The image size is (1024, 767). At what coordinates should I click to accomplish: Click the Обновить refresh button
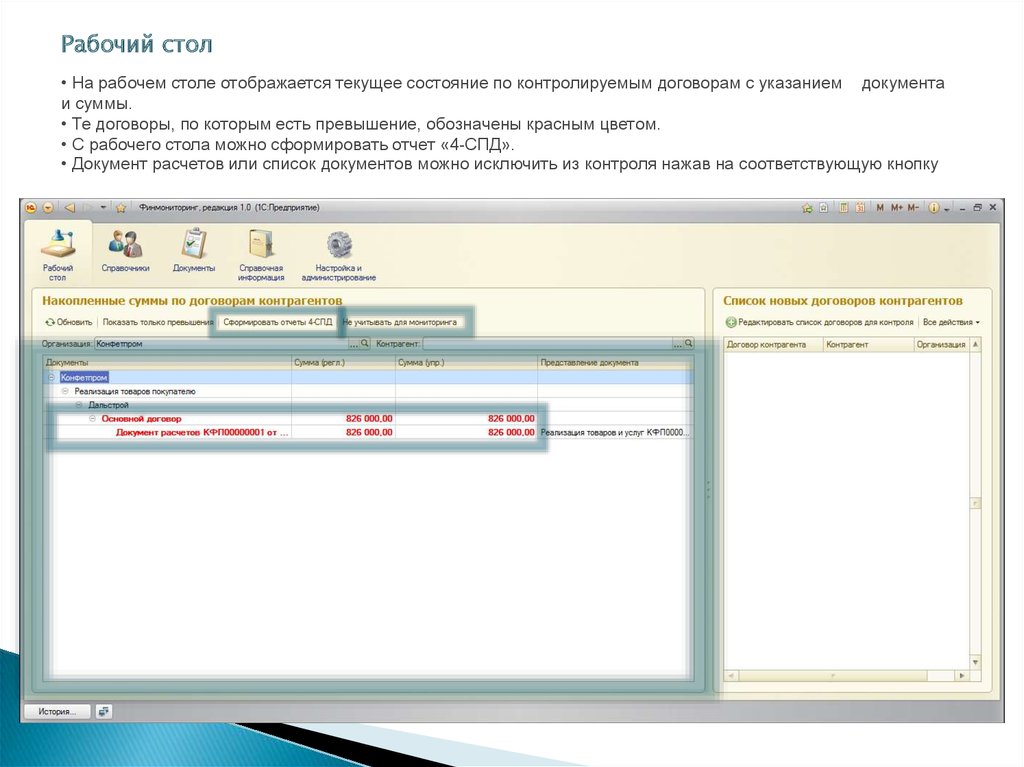[x=68, y=323]
